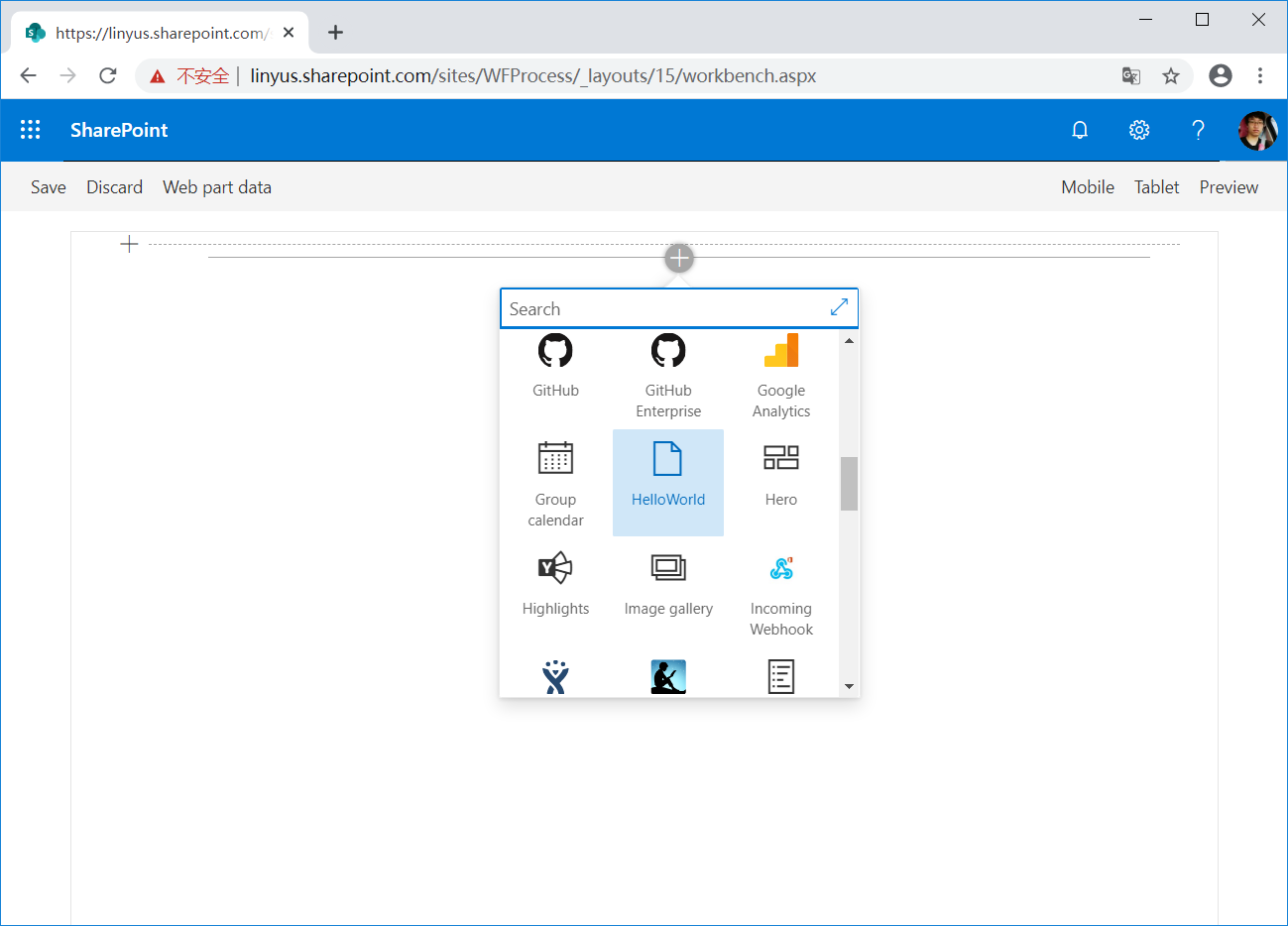Click the scrollbar up arrow in picker
The width and height of the screenshot is (1288, 926).
tap(849, 340)
